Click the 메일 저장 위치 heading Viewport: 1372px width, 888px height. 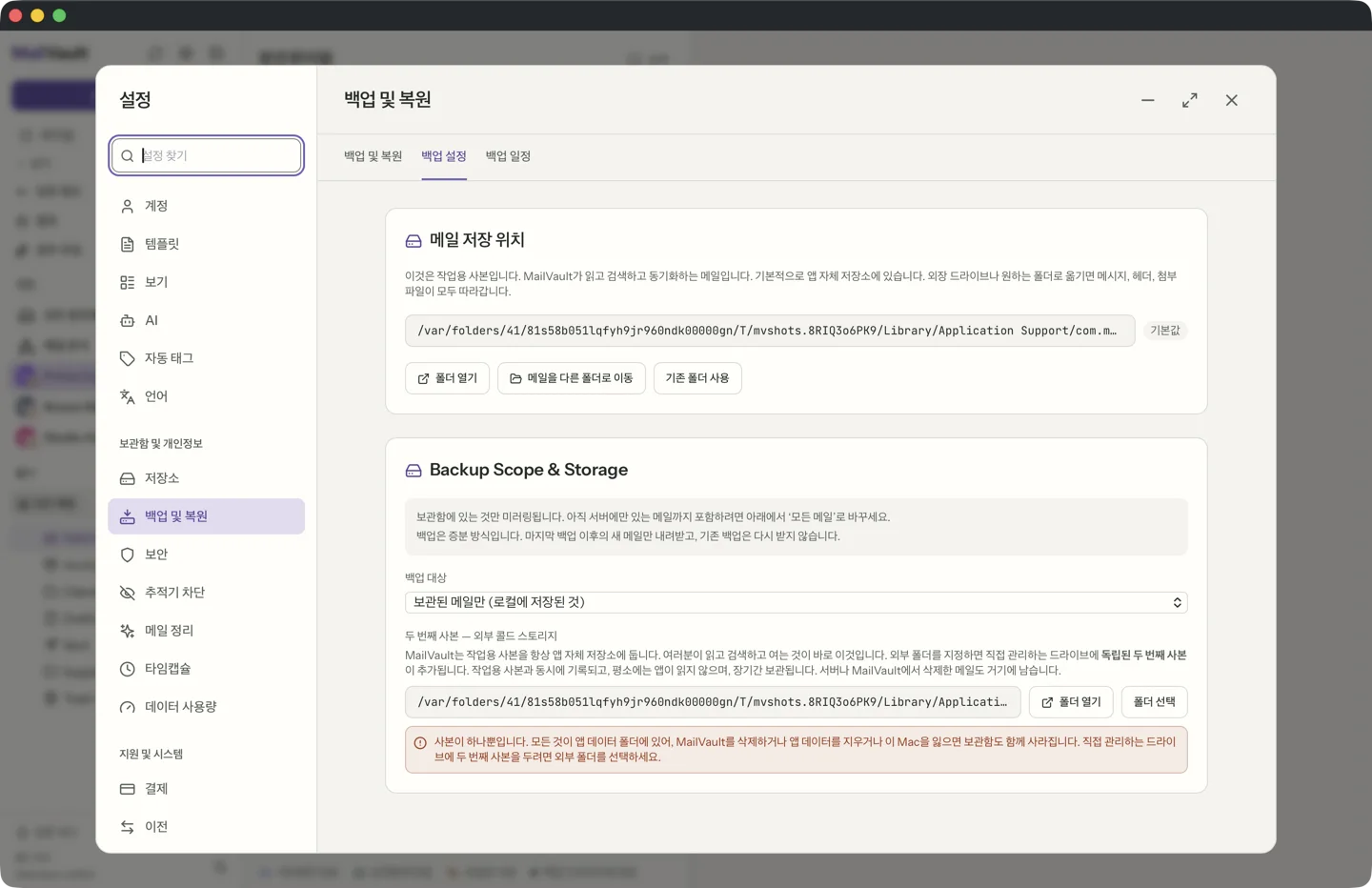[477, 240]
